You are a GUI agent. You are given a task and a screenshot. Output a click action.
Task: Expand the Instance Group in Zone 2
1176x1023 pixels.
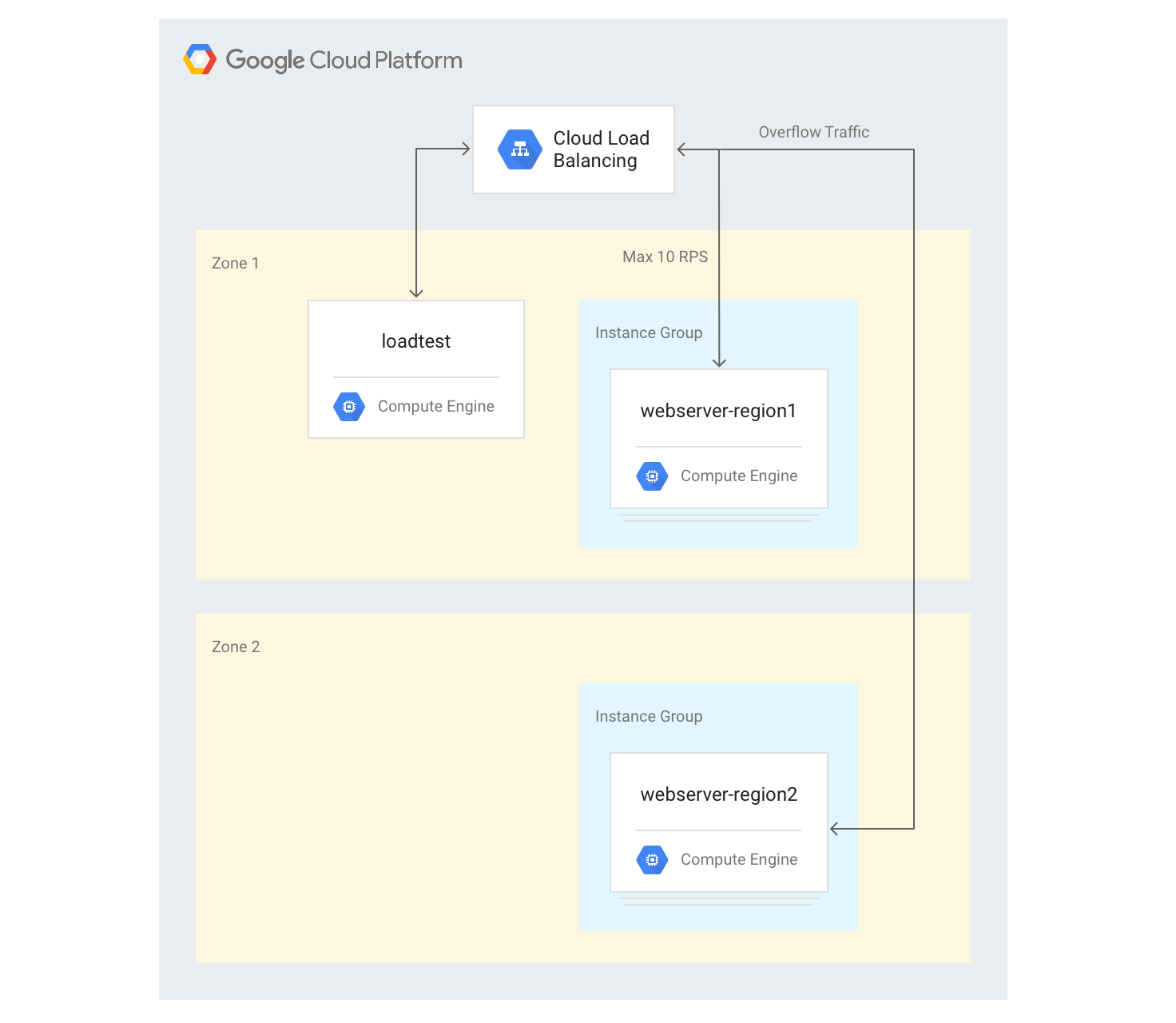pyautogui.click(x=648, y=716)
